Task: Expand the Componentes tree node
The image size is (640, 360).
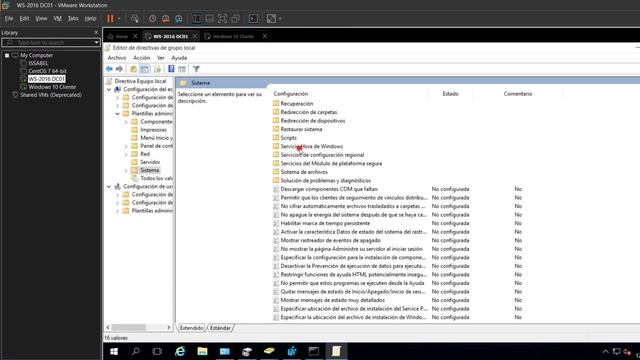Action: coord(126,122)
